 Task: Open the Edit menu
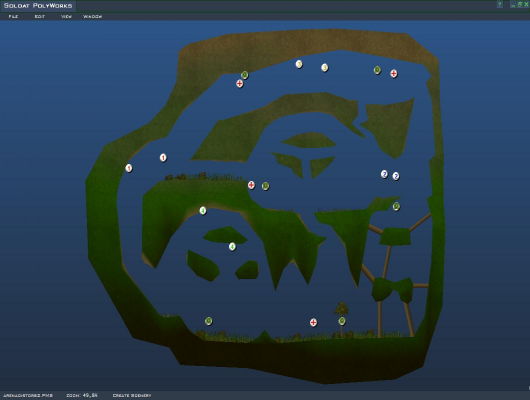(40, 16)
